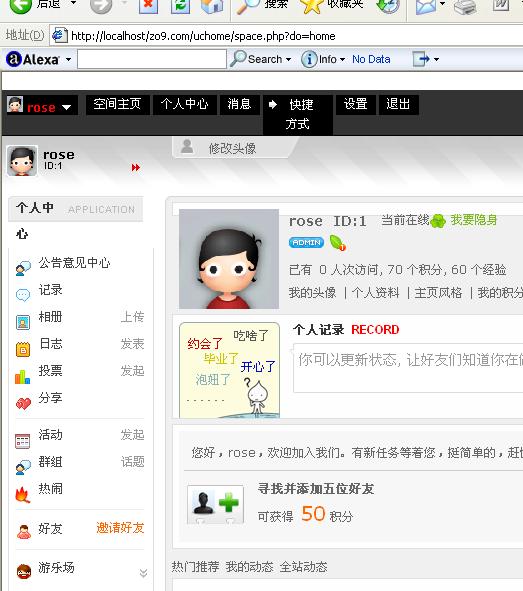Click the status update text field
523x591 pixels.
point(408,368)
